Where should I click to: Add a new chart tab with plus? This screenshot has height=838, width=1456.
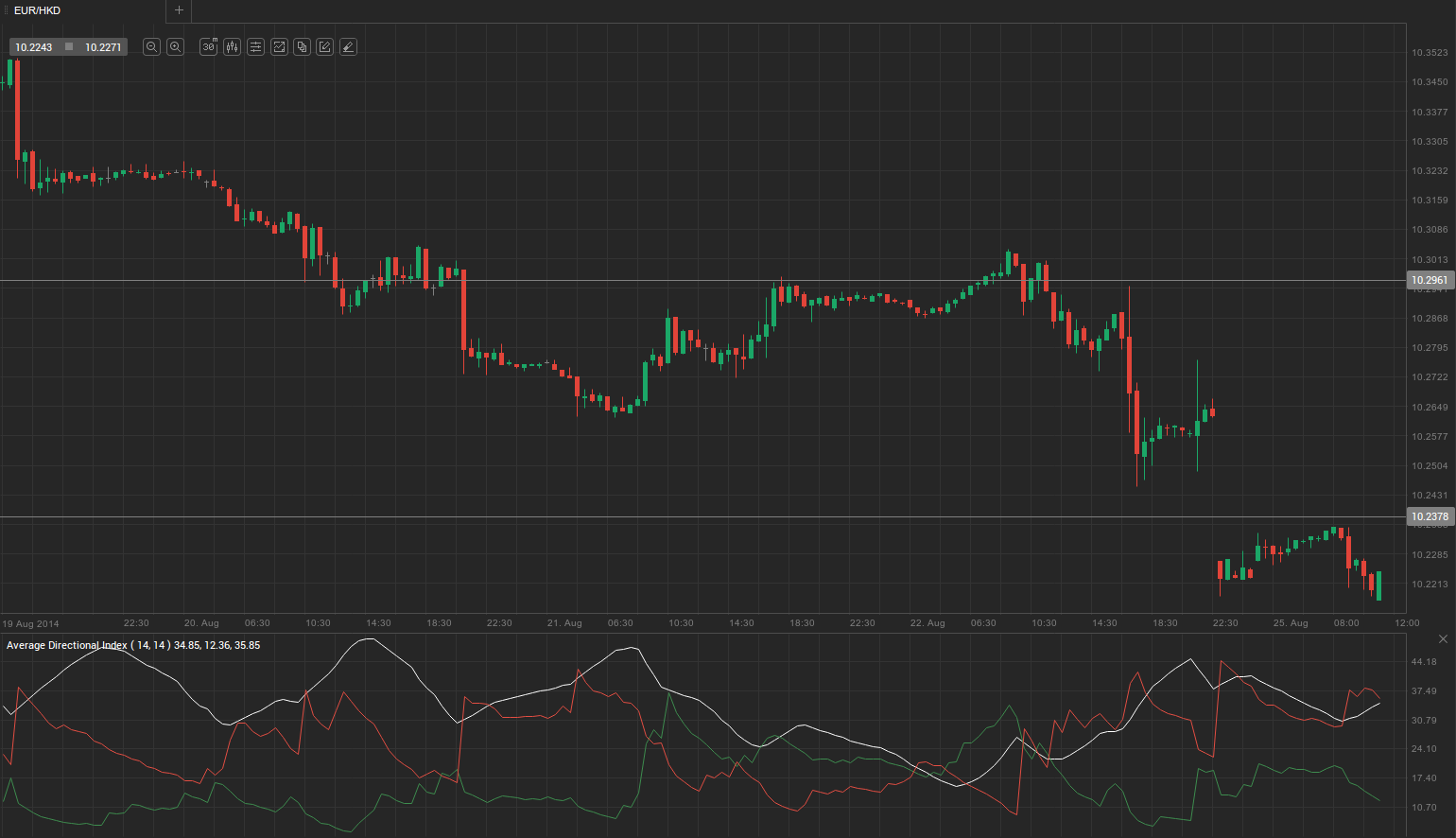pyautogui.click(x=179, y=10)
